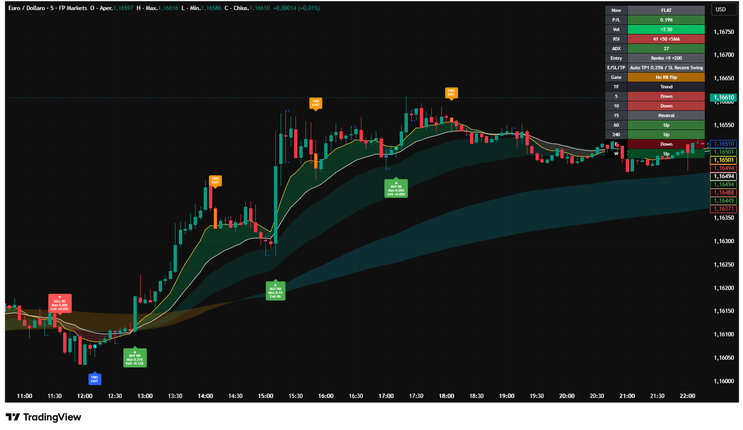Select the green BUY label under the 12:45 candle
The height and width of the screenshot is (430, 743).
pyautogui.click(x=135, y=357)
